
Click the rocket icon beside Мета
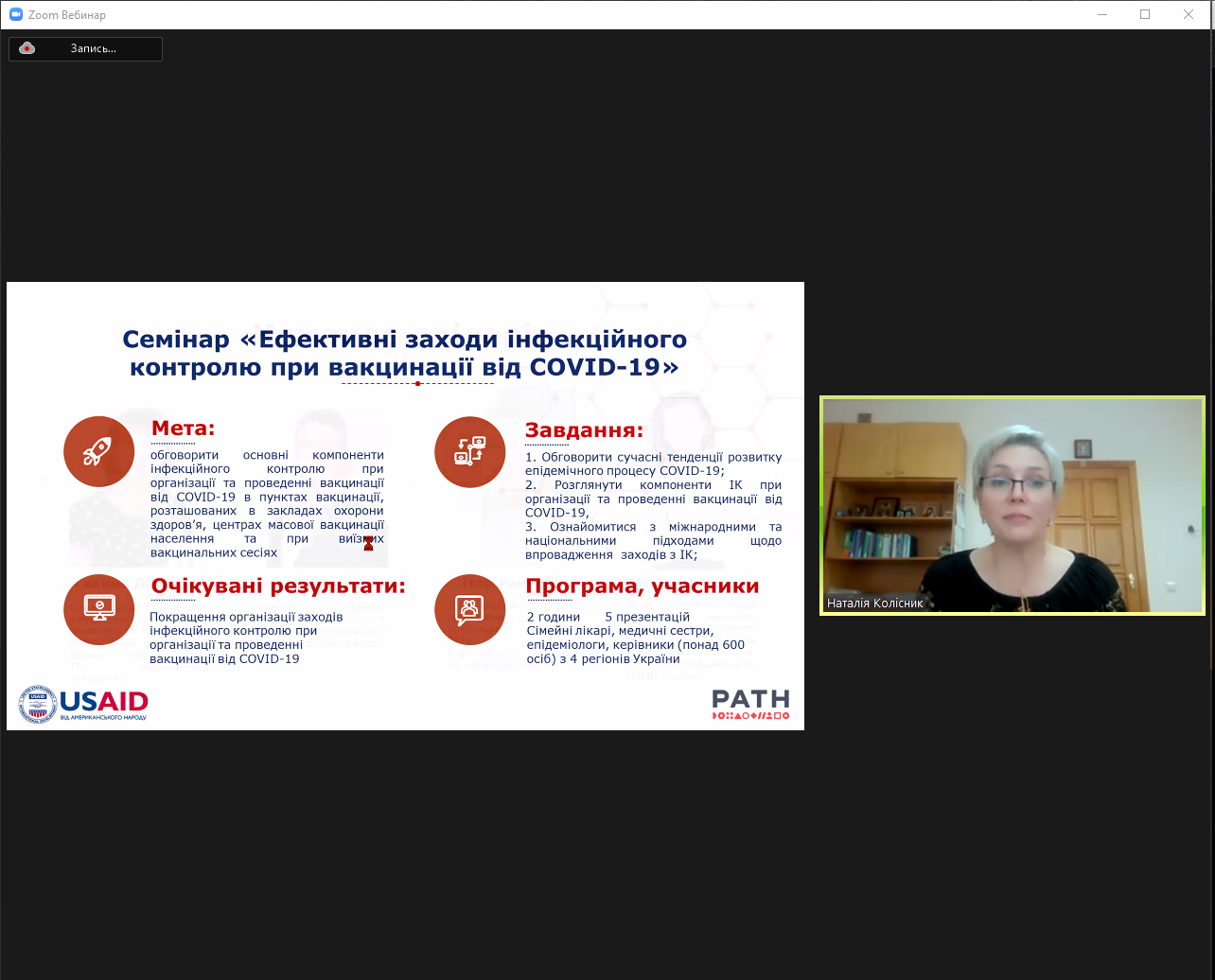98,452
